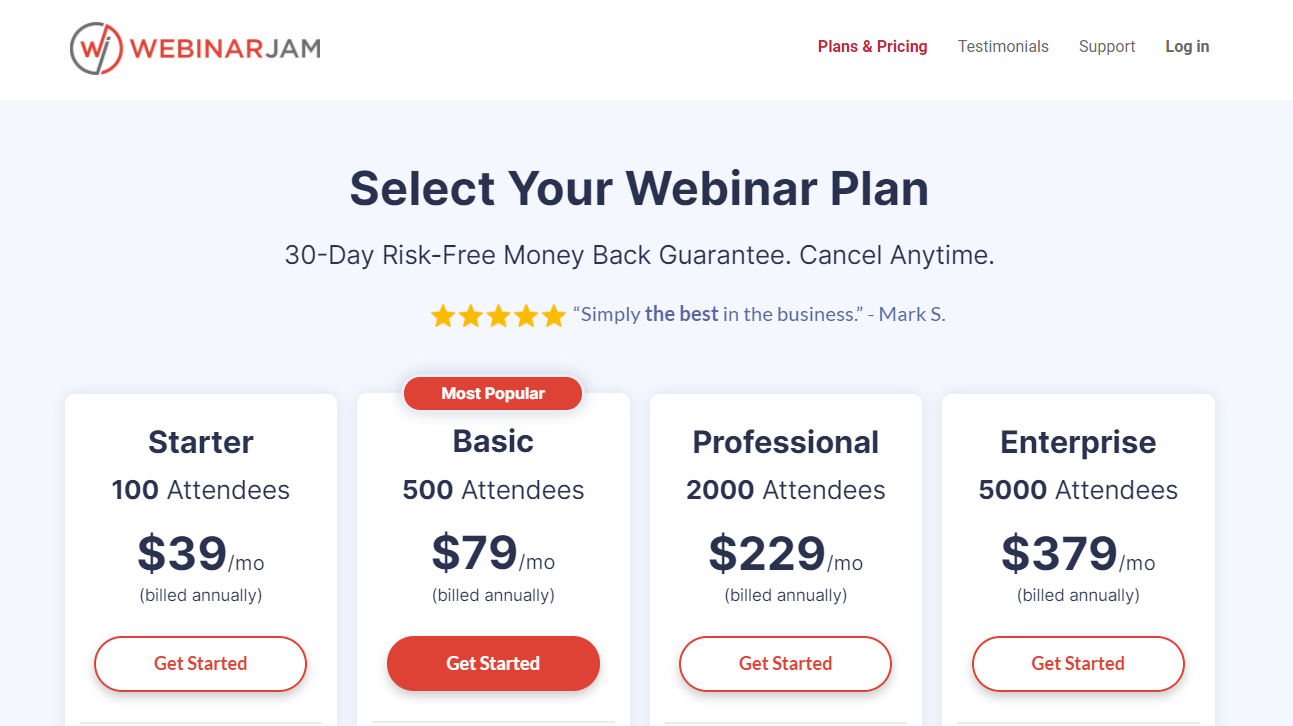Open the Log in link
Screen dimensions: 1293x726
1187,46
